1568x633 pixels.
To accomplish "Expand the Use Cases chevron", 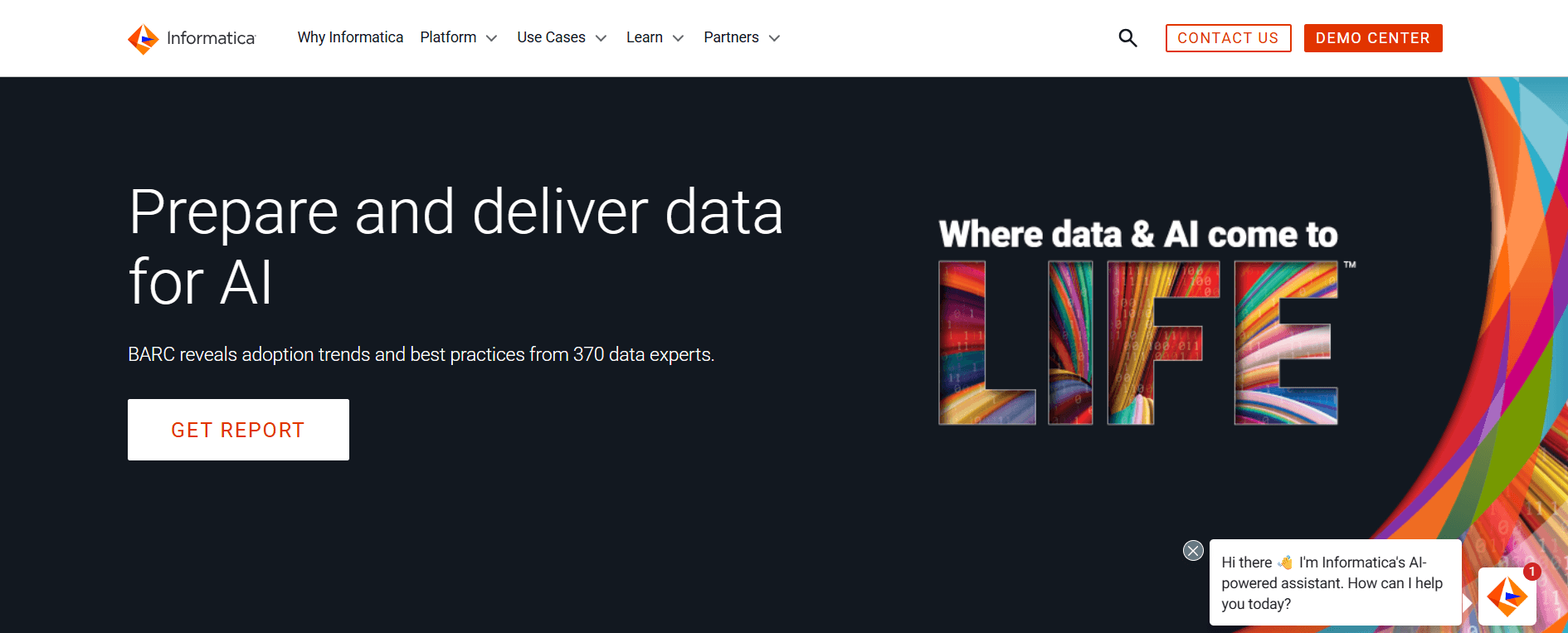I will [x=601, y=38].
